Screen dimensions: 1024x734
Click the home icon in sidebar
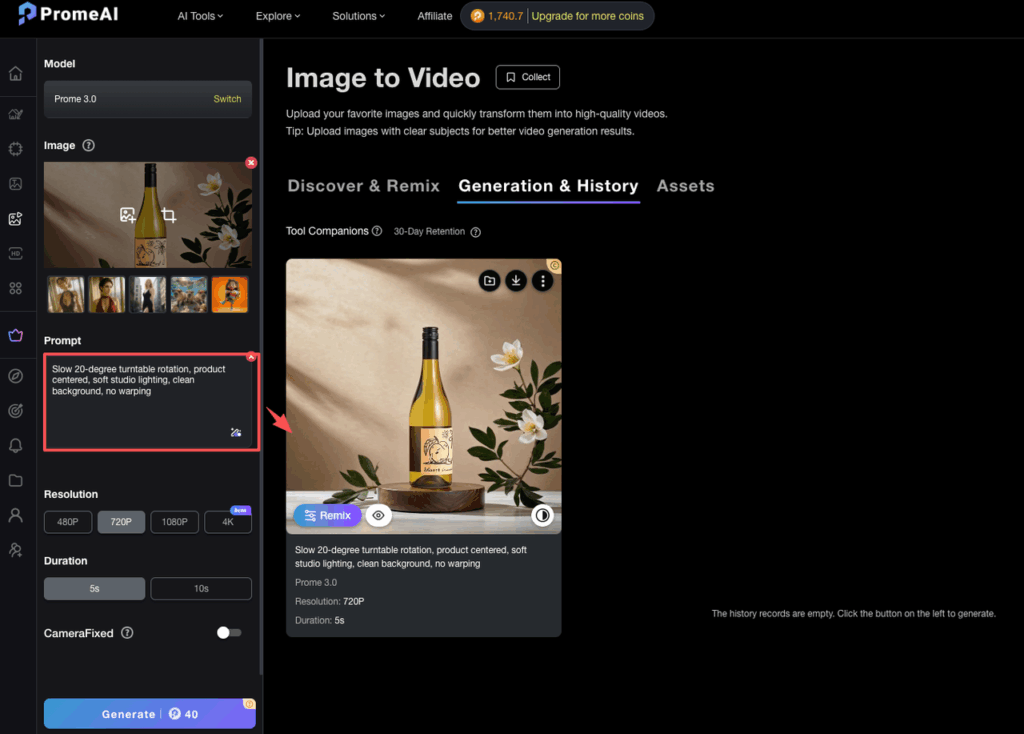click(x=16, y=74)
